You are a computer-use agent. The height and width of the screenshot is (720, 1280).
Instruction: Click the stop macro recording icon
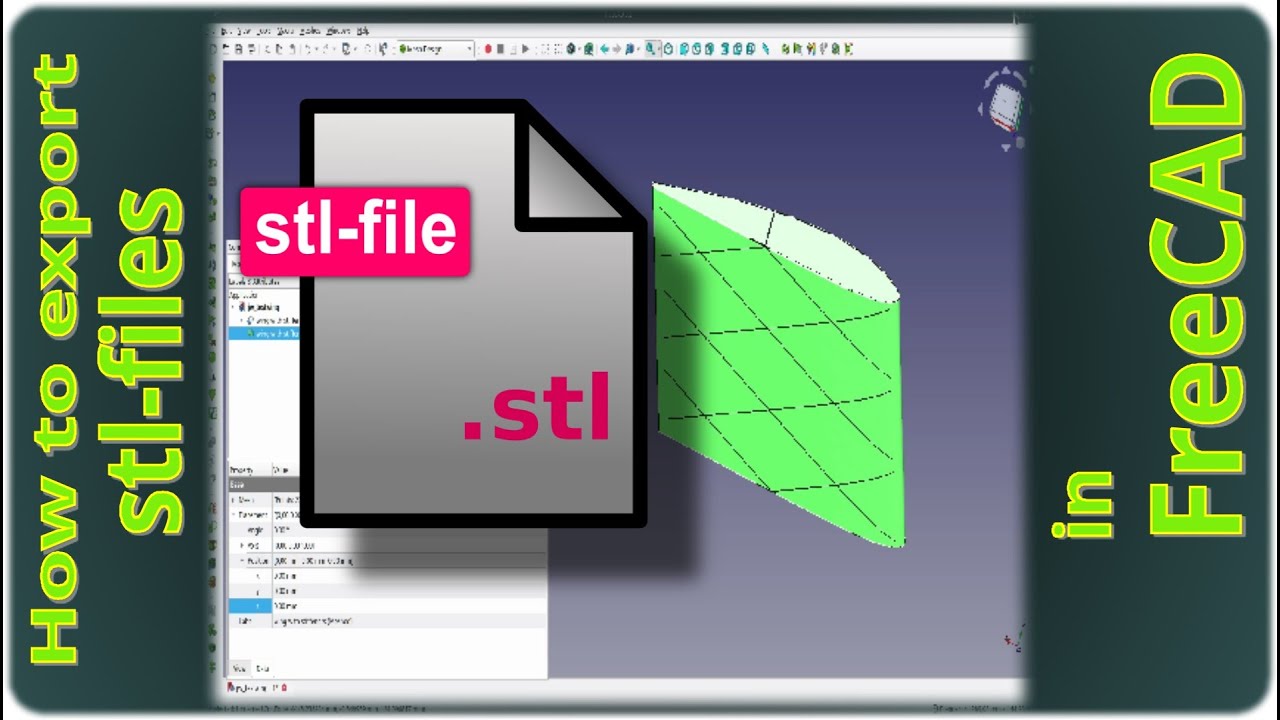[500, 49]
